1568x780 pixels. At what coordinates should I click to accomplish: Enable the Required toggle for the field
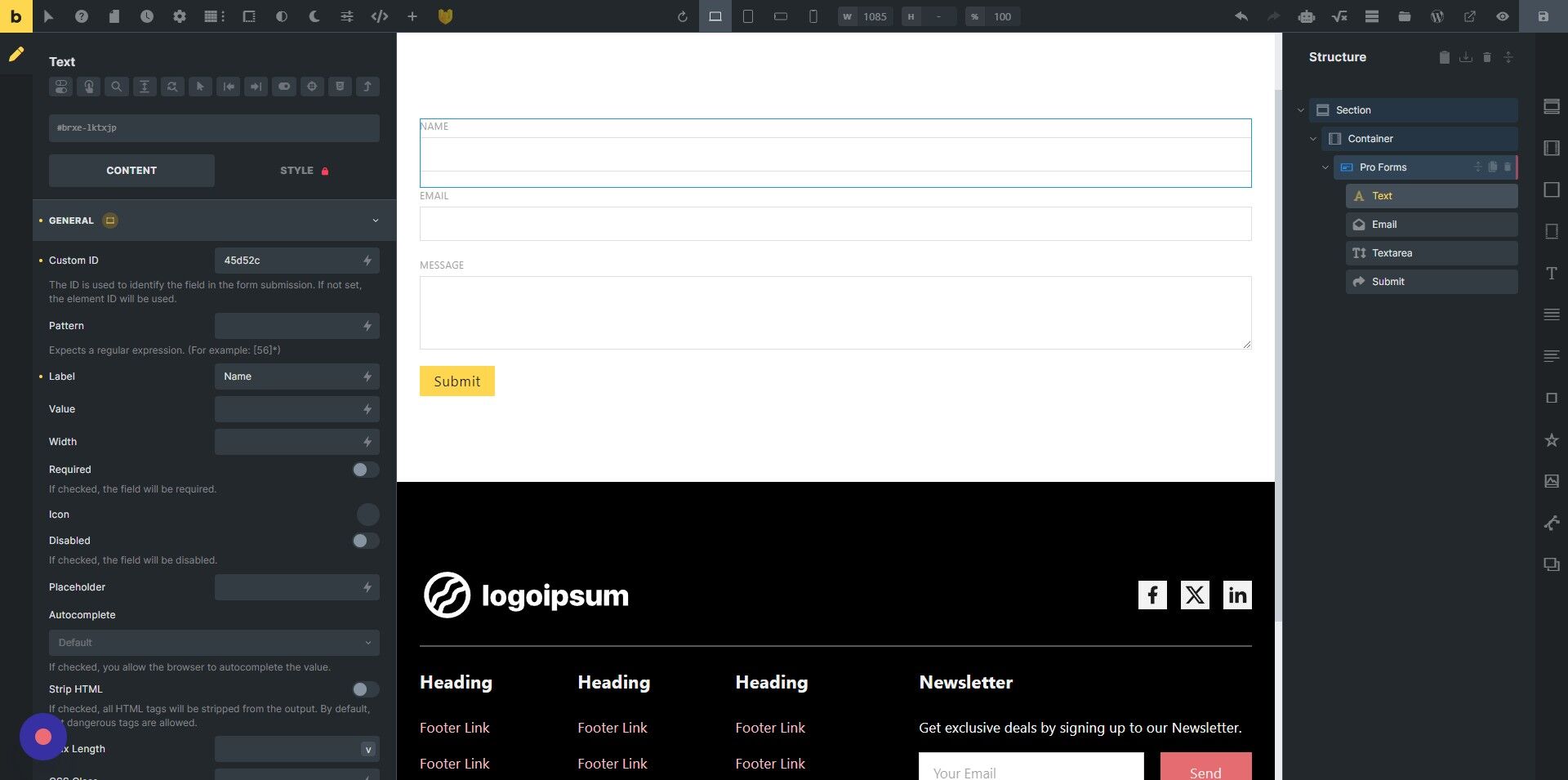pyautogui.click(x=365, y=470)
